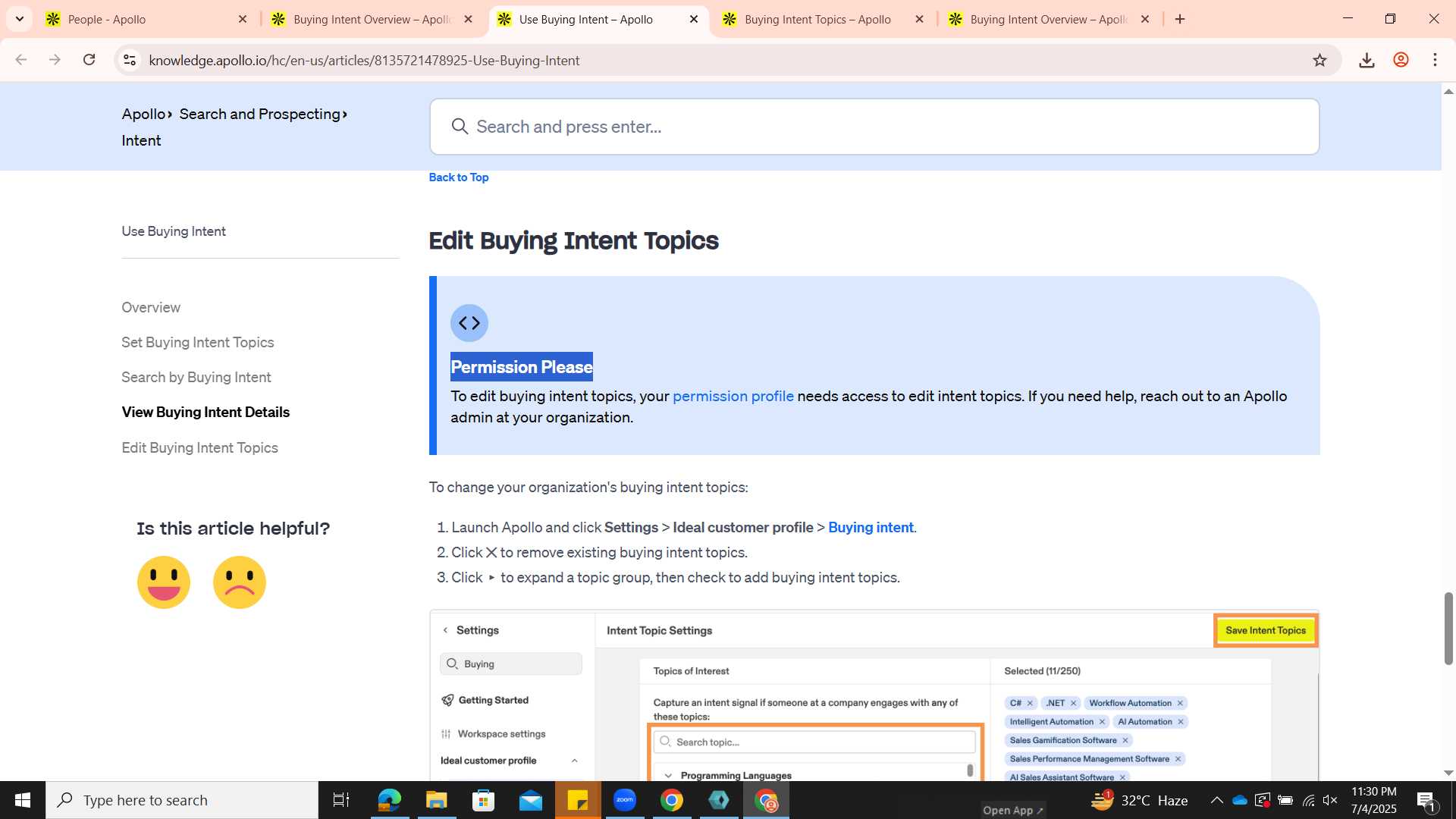This screenshot has height=819, width=1456.
Task: Go to Overview section in sidebar
Action: [151, 307]
